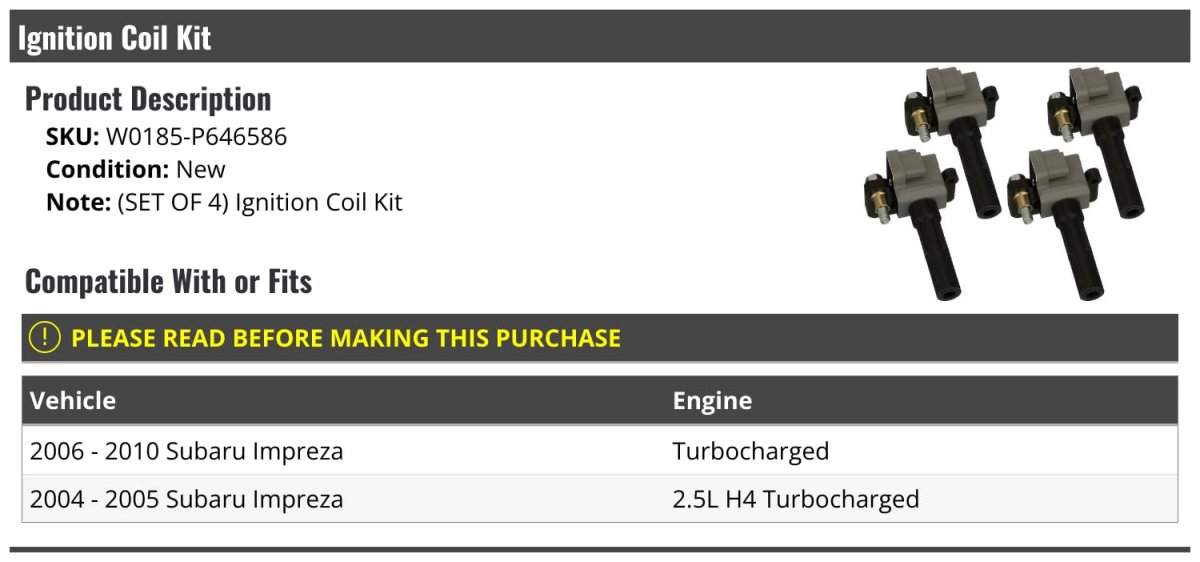
Task: Click the 2006 - 2010 Subaru Impreza row
Action: click(x=600, y=451)
